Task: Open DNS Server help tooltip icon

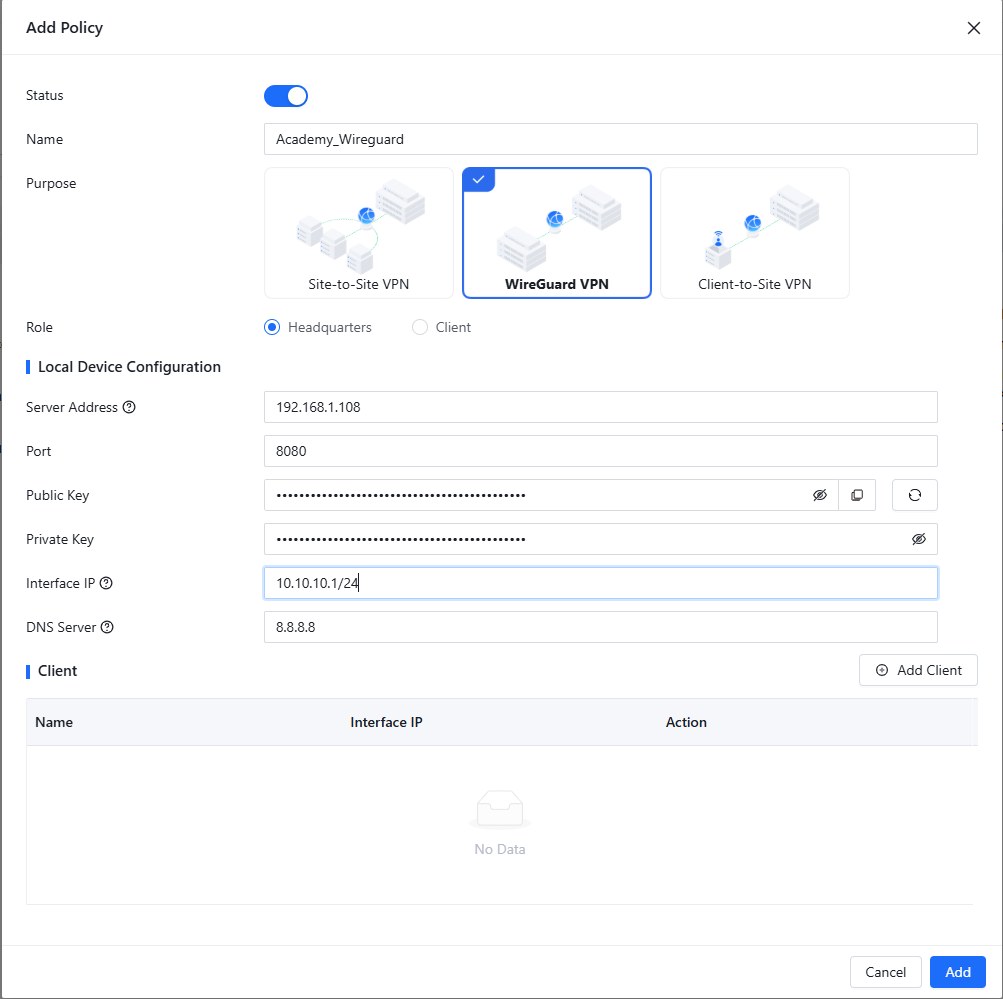Action: pos(107,627)
